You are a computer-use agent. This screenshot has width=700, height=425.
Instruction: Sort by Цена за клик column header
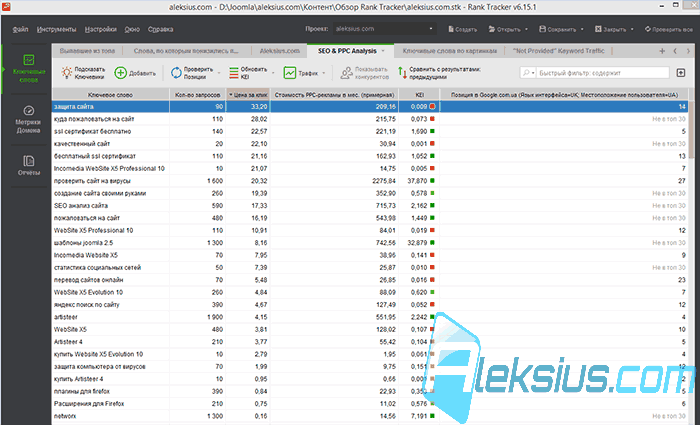click(x=248, y=95)
